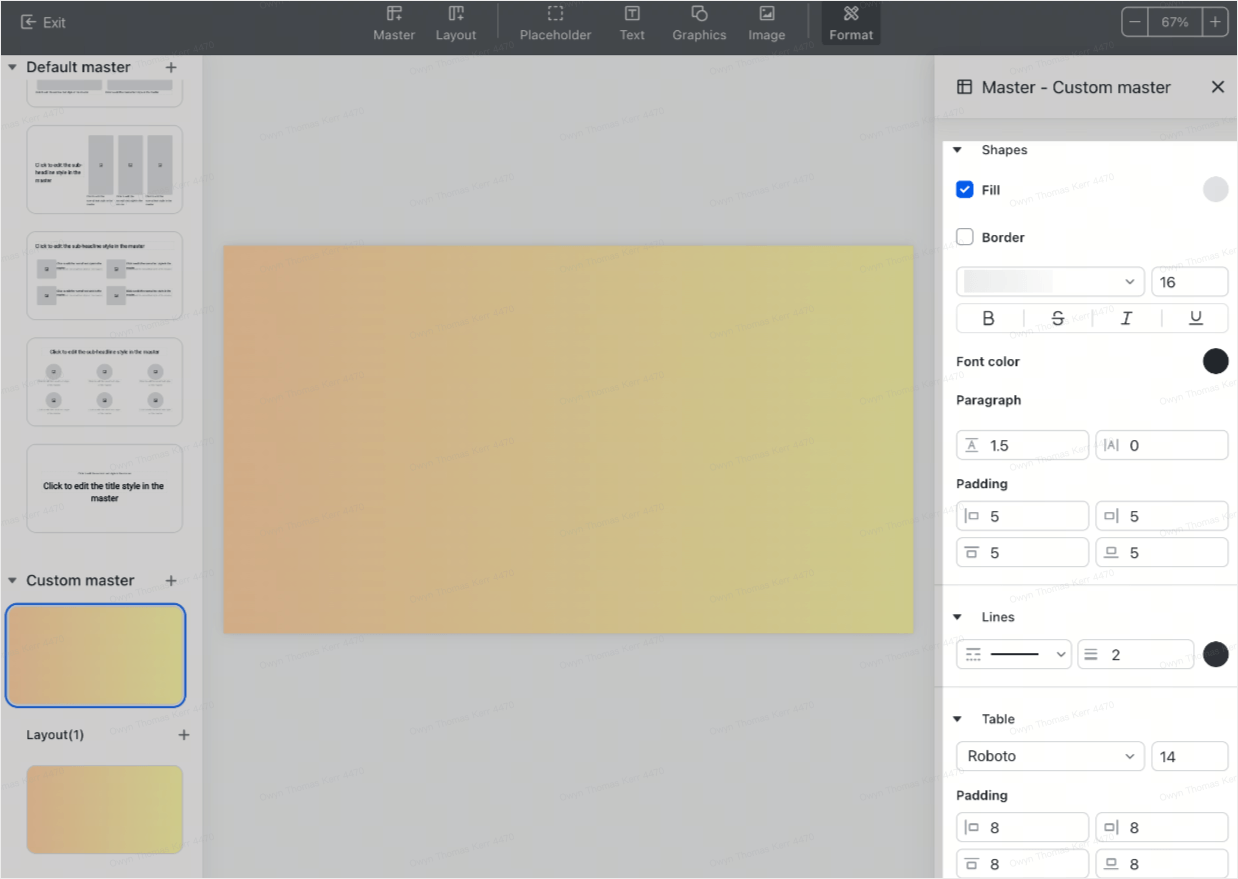Edit Table right padding field

tap(1162, 827)
